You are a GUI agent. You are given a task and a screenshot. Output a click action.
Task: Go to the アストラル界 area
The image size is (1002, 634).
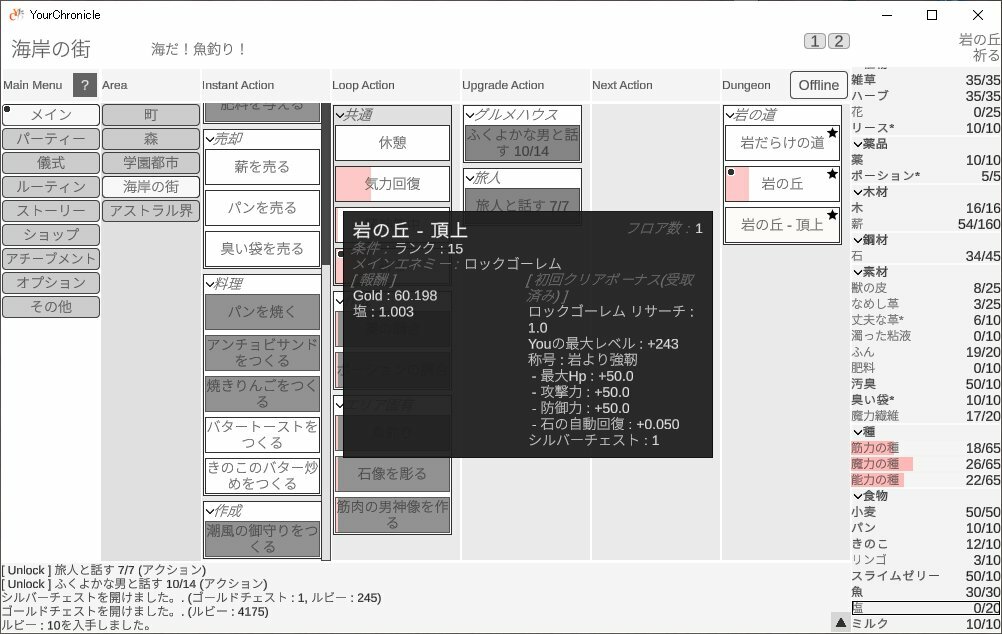tap(151, 211)
